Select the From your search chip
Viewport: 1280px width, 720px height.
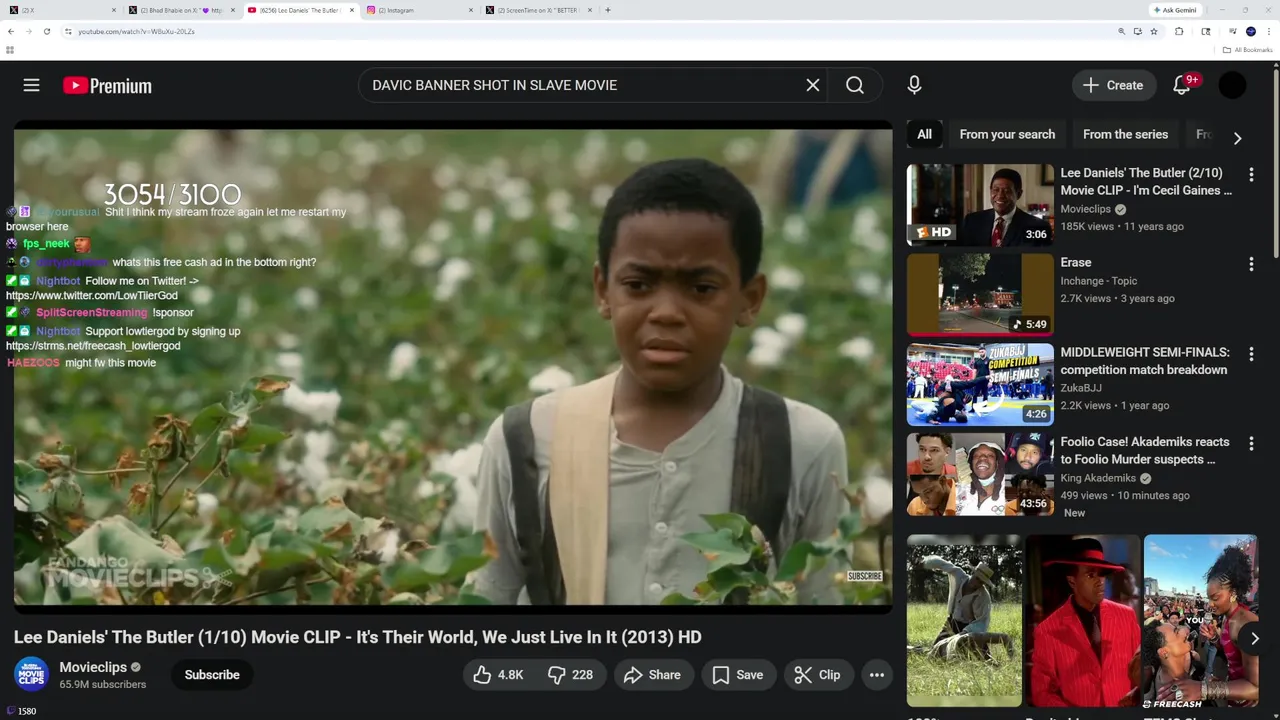1007,134
